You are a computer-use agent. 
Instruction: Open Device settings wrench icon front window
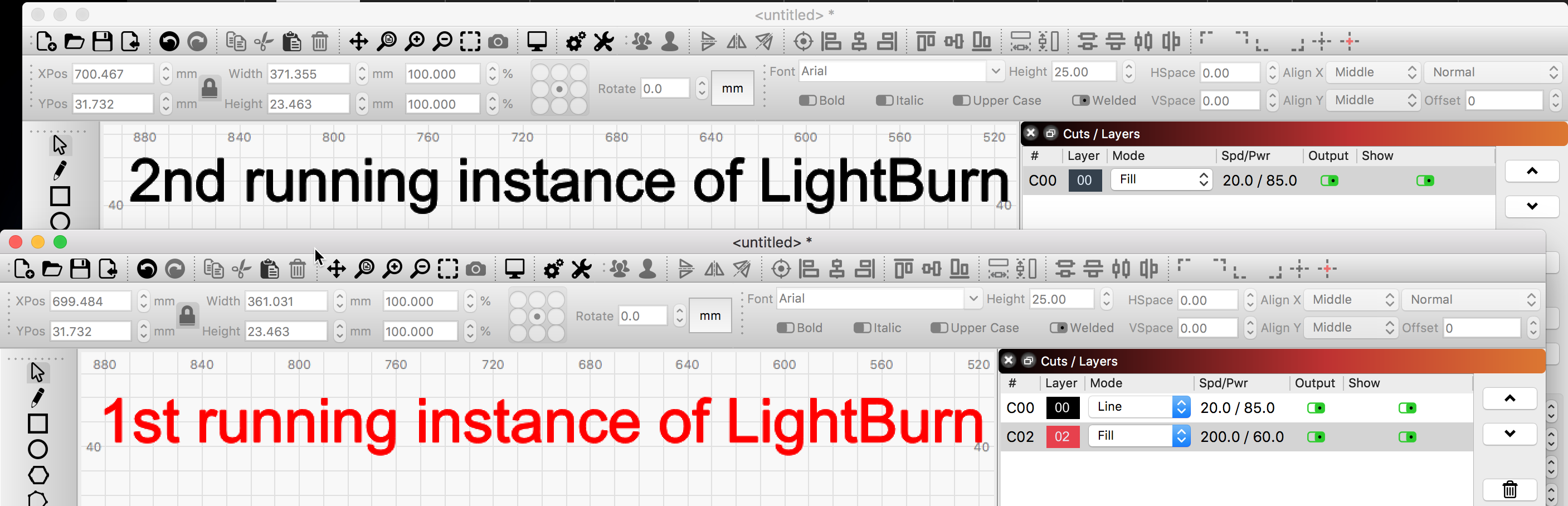tap(582, 269)
